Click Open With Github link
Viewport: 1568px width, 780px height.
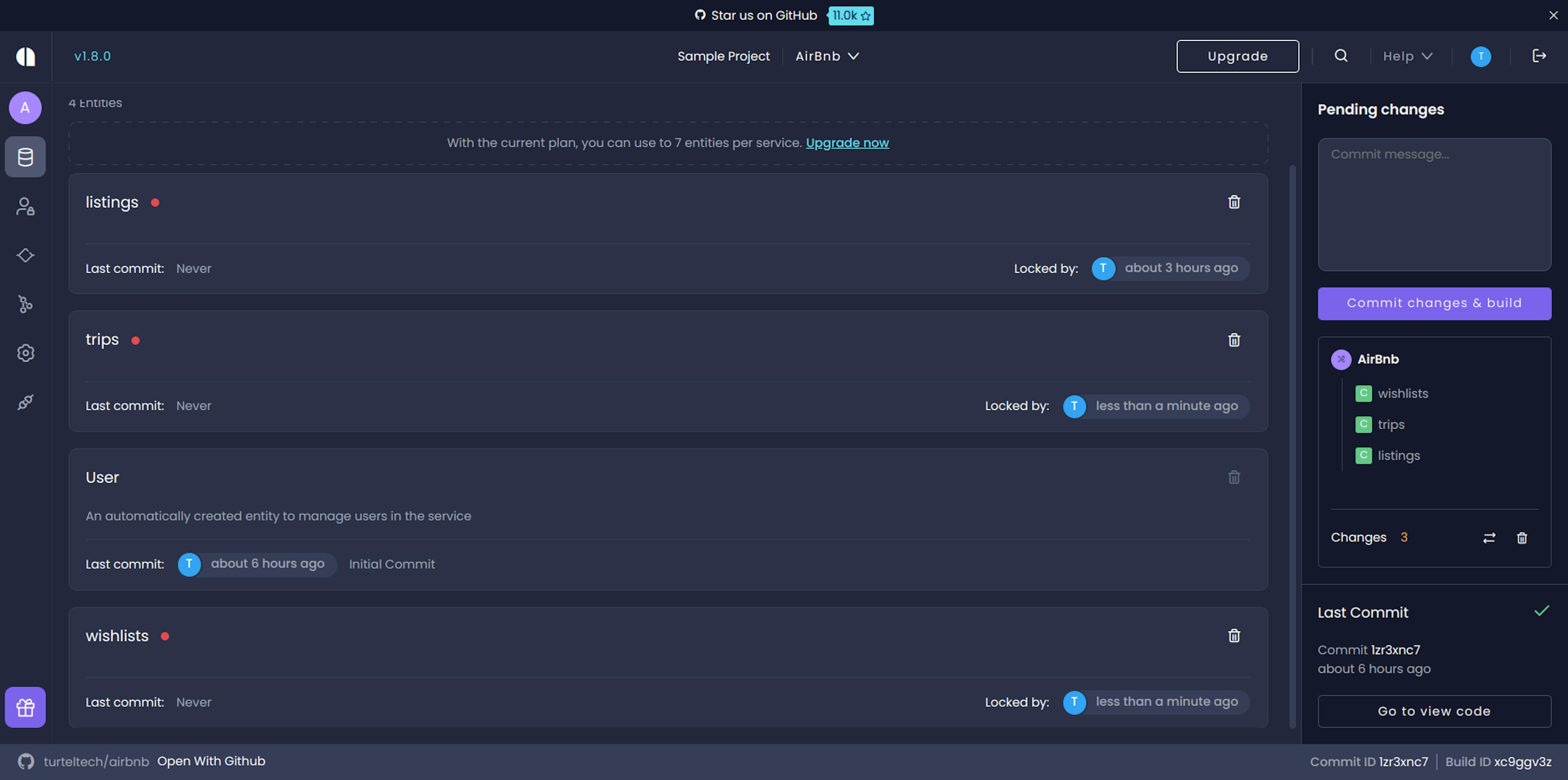[211, 761]
